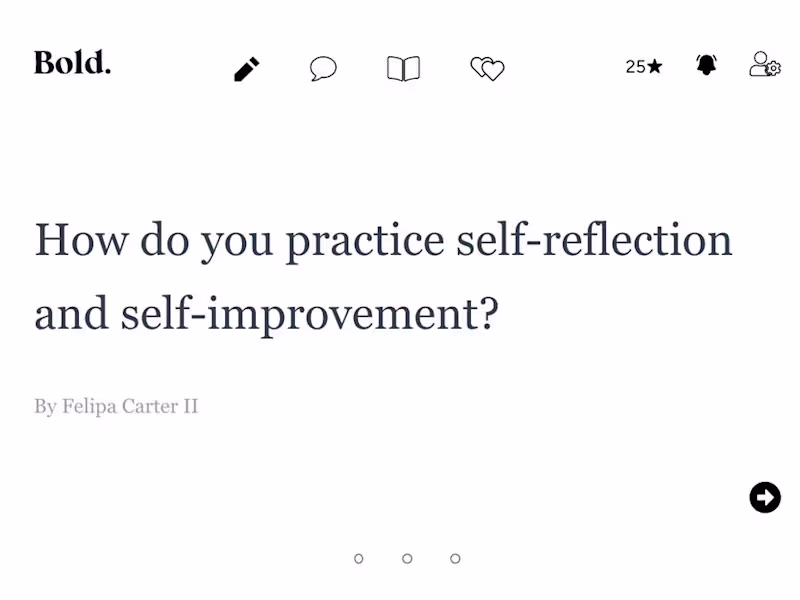
Task: Click the small gear on the profile icon
Action: [773, 70]
